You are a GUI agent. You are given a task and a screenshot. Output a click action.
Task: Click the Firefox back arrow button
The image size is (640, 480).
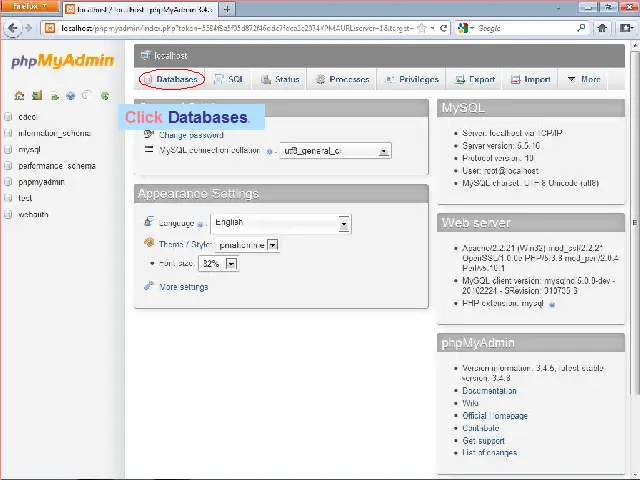[x=12, y=28]
